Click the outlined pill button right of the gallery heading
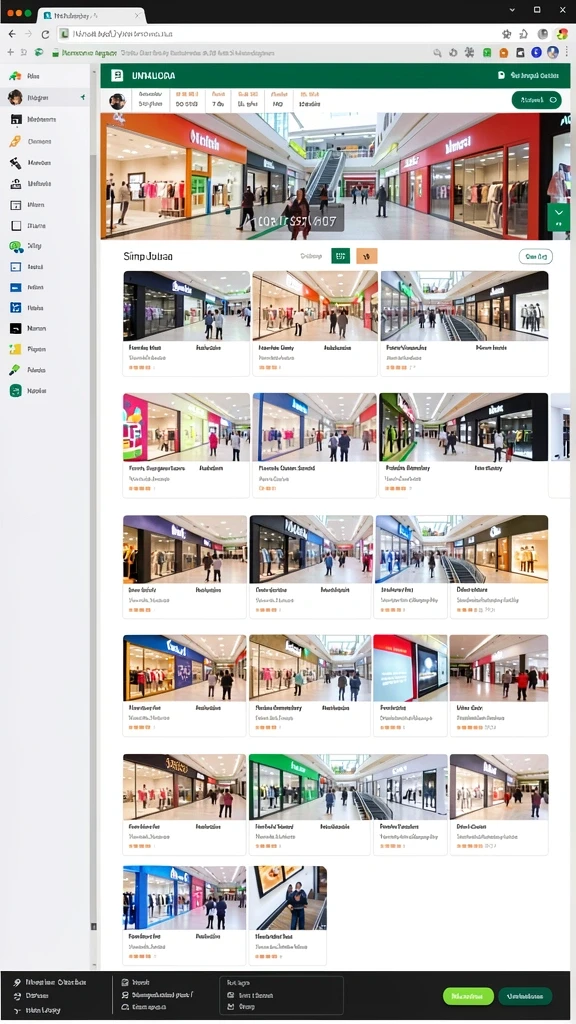Viewport: 576px width, 1024px height. [x=536, y=257]
